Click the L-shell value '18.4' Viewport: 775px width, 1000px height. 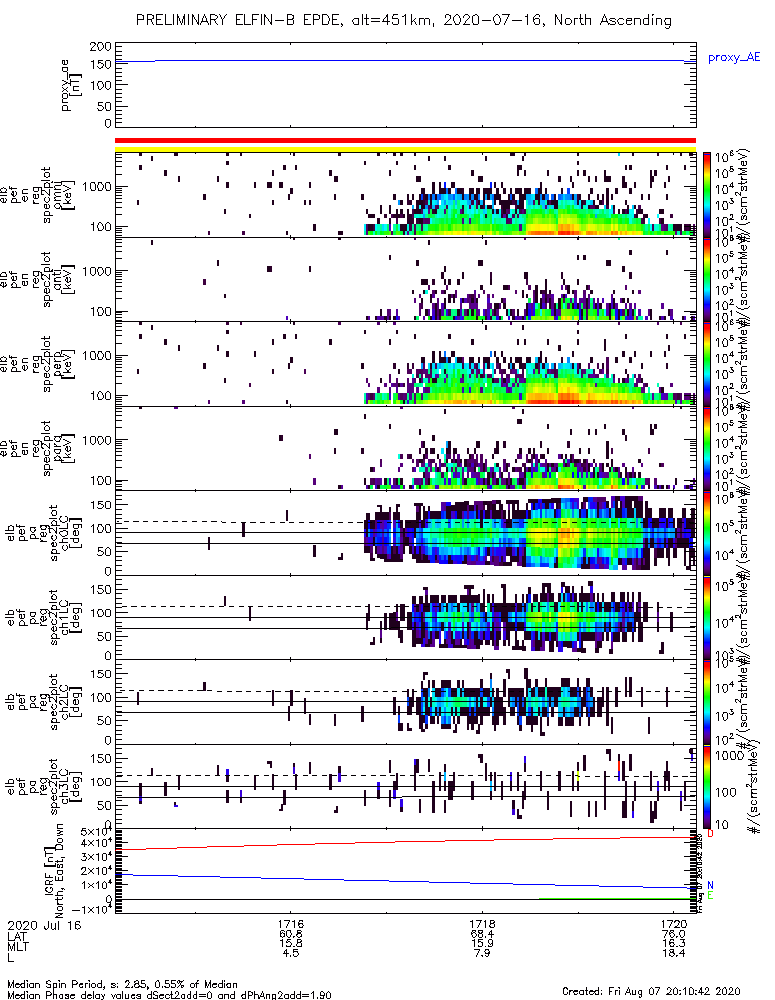pos(674,953)
